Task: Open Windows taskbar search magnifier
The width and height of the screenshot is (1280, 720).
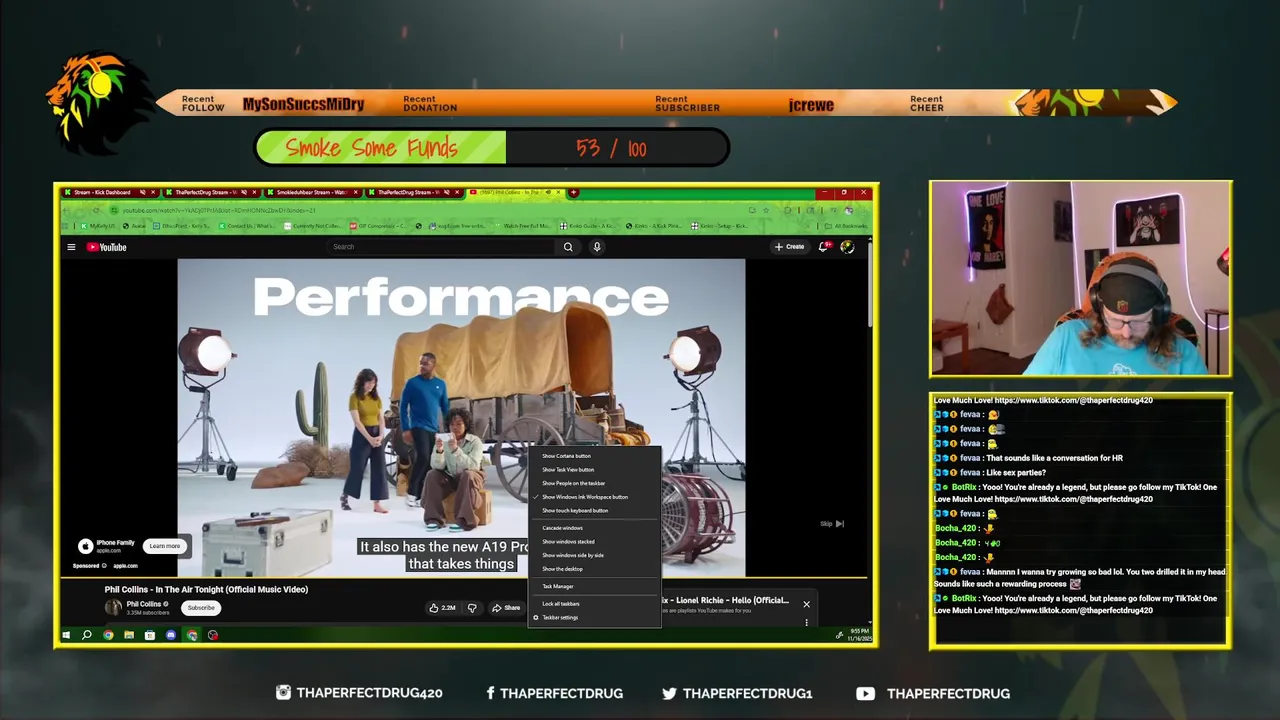Action: pos(87,635)
